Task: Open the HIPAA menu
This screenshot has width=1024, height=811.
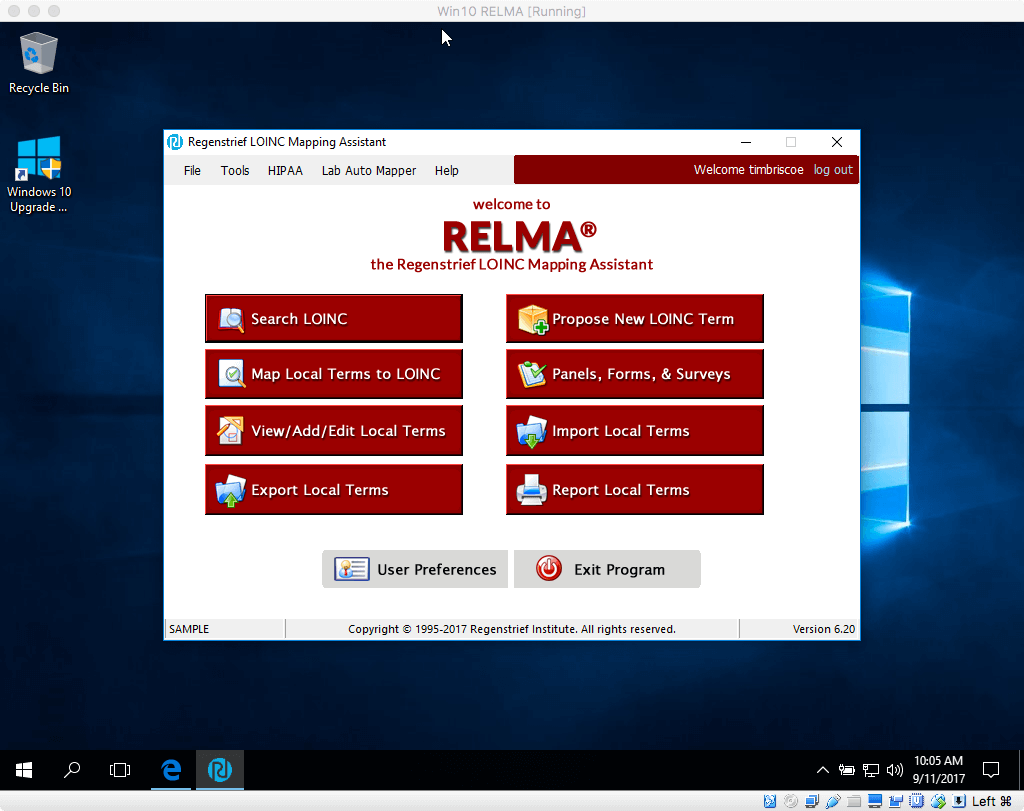Action: point(285,170)
